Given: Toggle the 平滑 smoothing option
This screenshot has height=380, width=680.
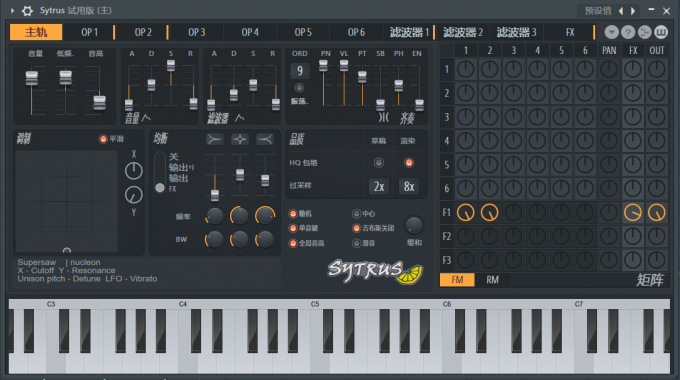Looking at the screenshot, I should 103,139.
